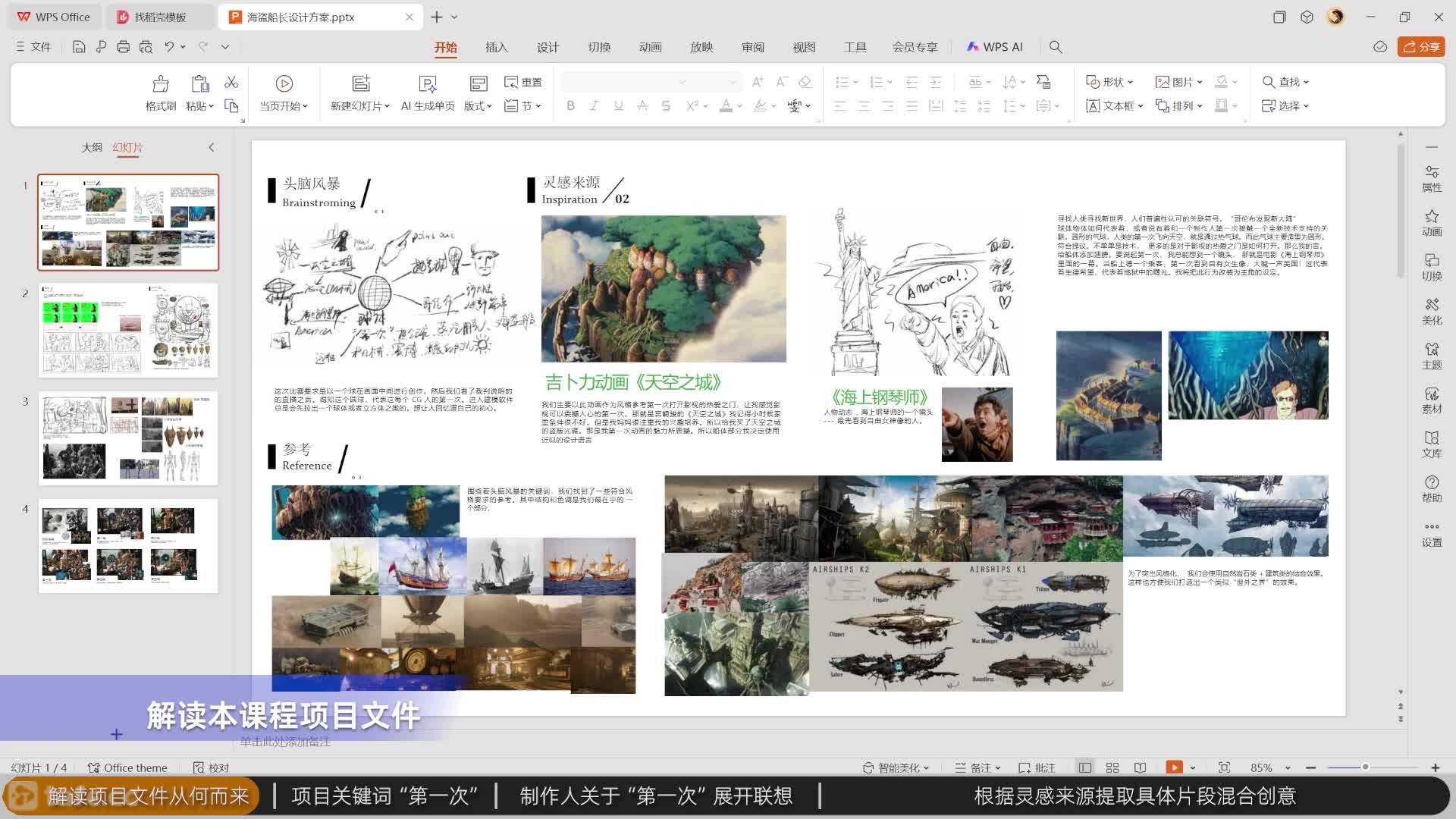This screenshot has width=1456, height=819.
Task: Click the add new tab plus button
Action: pyautogui.click(x=437, y=17)
